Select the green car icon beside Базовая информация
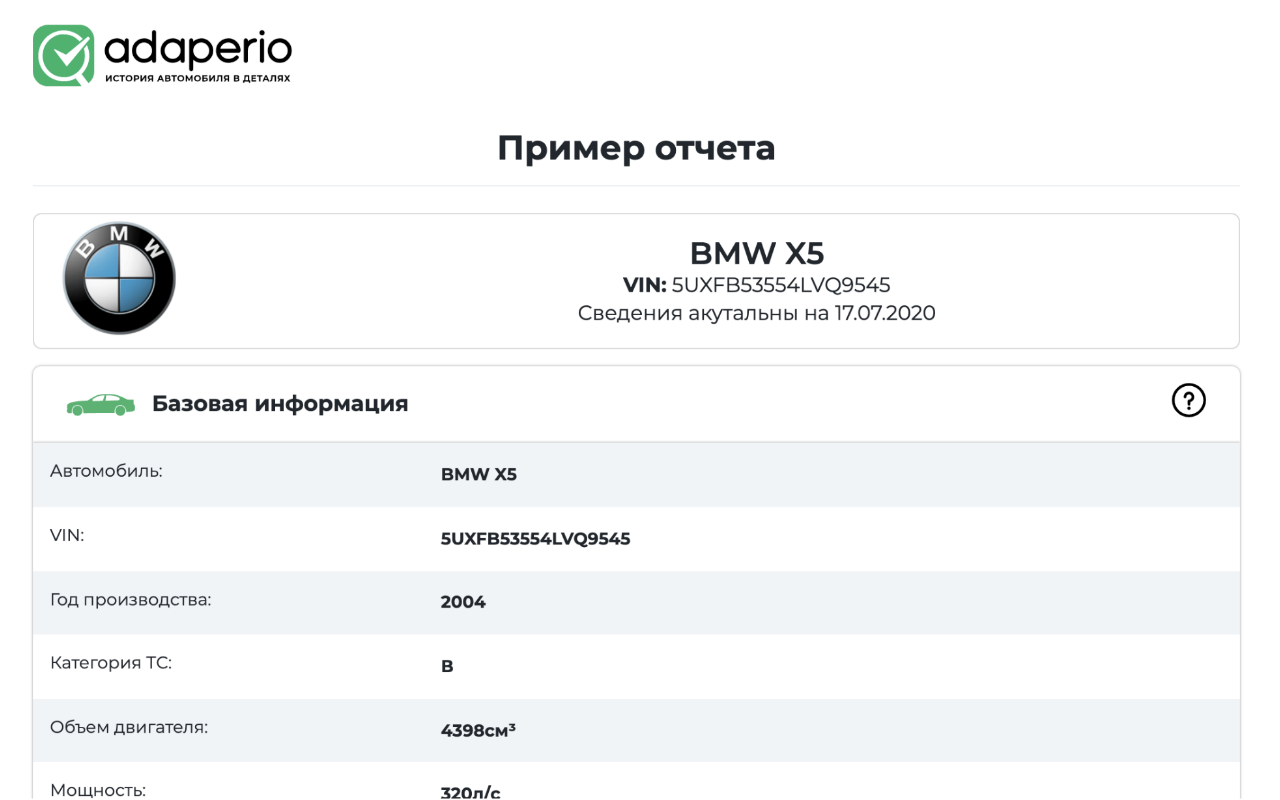The image size is (1280, 800). coord(100,403)
